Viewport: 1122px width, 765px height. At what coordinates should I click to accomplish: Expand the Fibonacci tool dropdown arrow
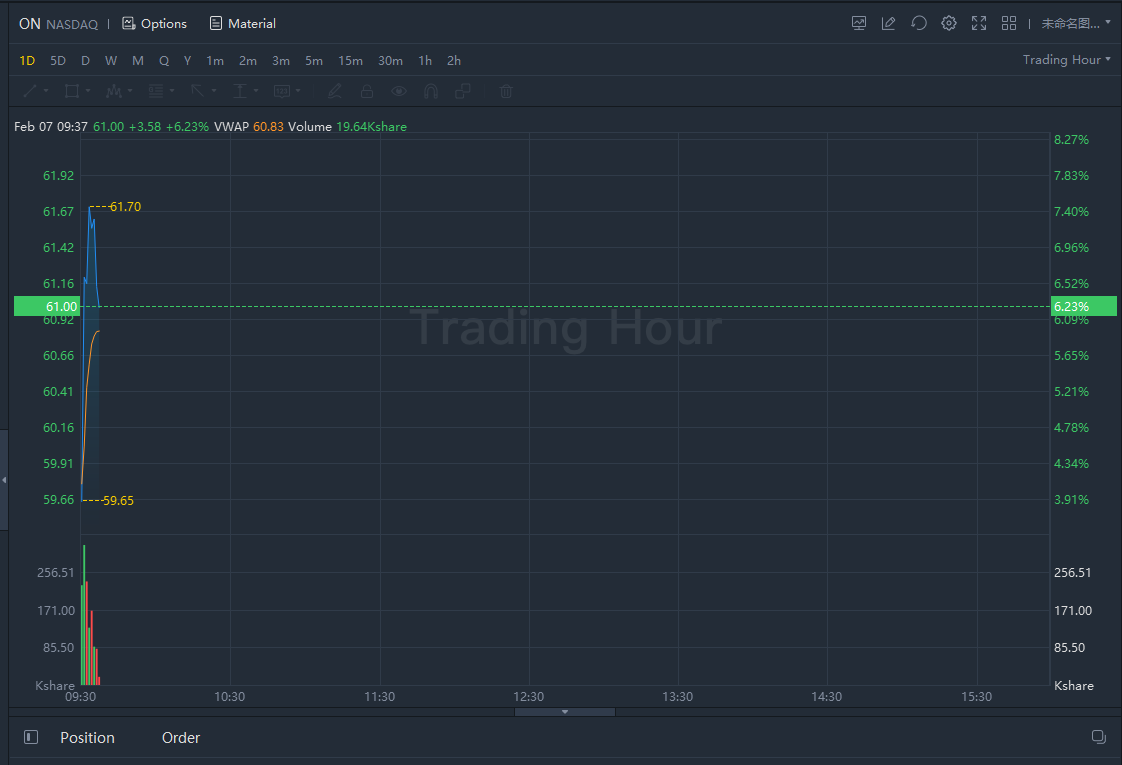(172, 91)
